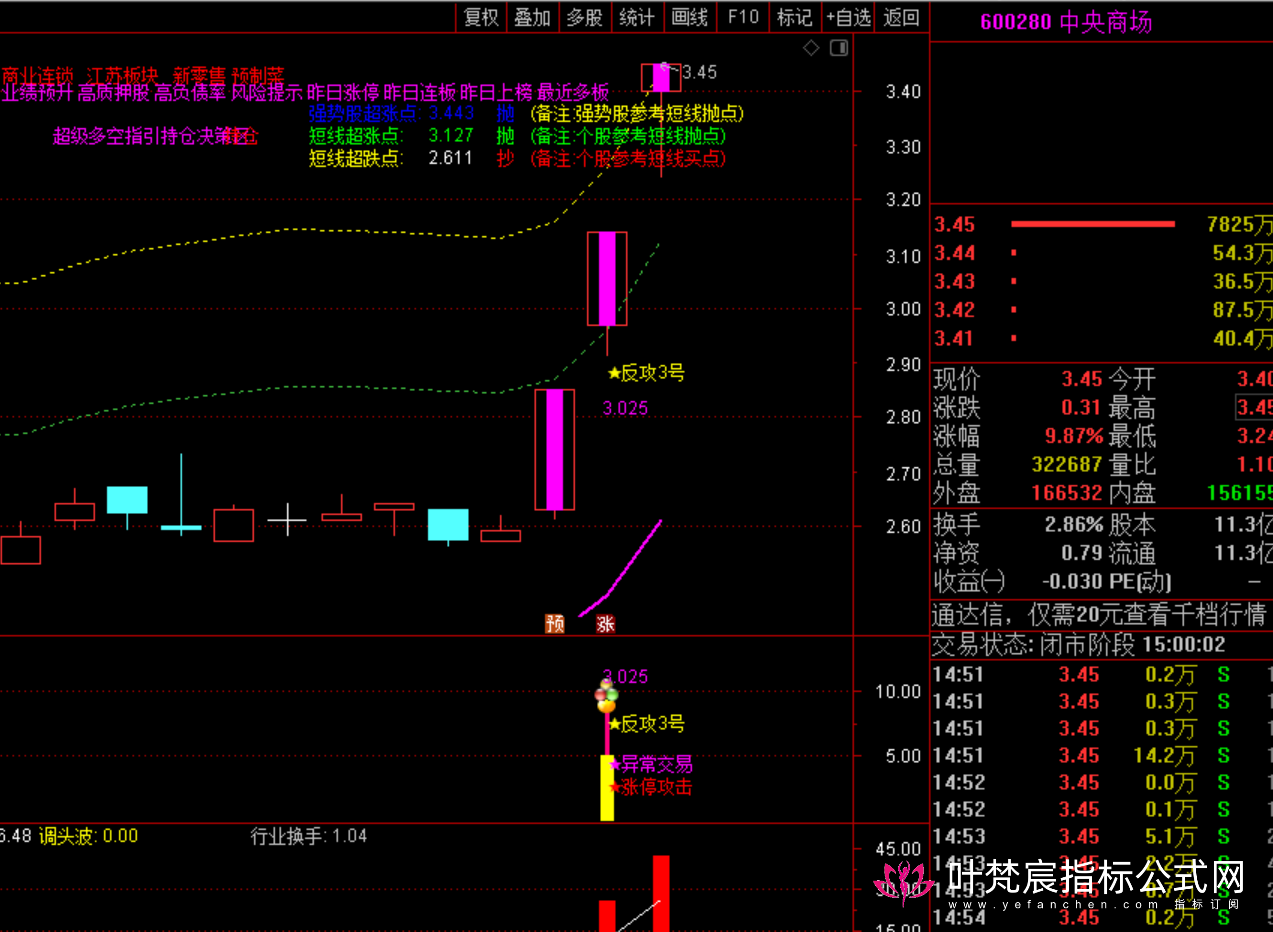Click the colored balloon cluster in the indicator pane
Viewport: 1273px width, 932px height.
click(x=606, y=695)
